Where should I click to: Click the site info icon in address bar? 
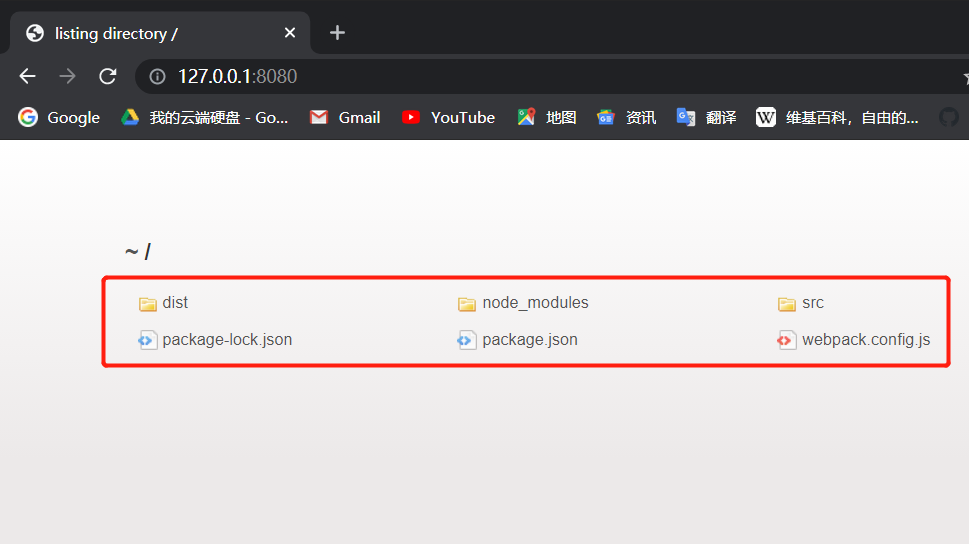point(158,76)
